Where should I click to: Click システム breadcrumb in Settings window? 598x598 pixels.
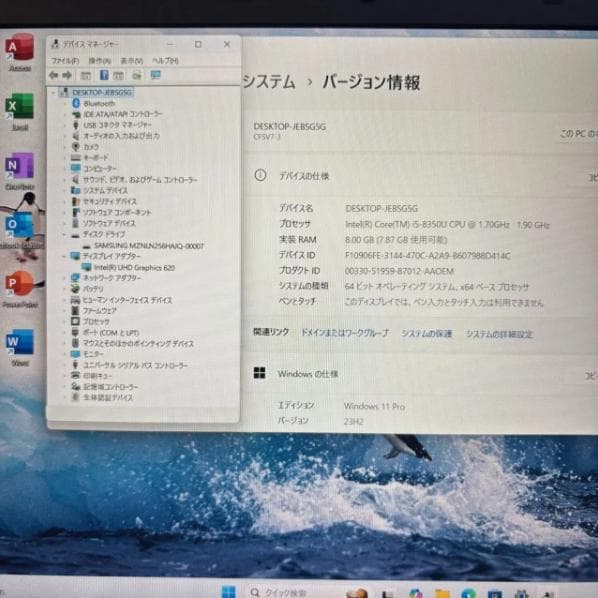click(269, 82)
